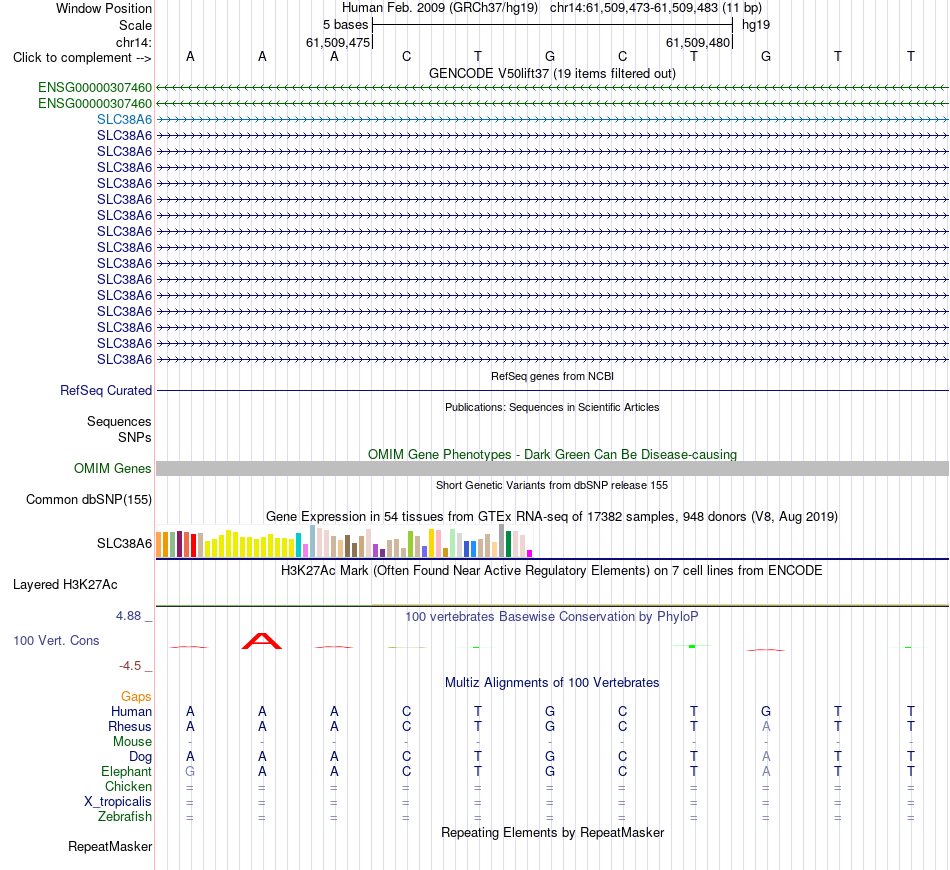Click the "Window Position" track label
This screenshot has height=870, width=950.
[104, 8]
